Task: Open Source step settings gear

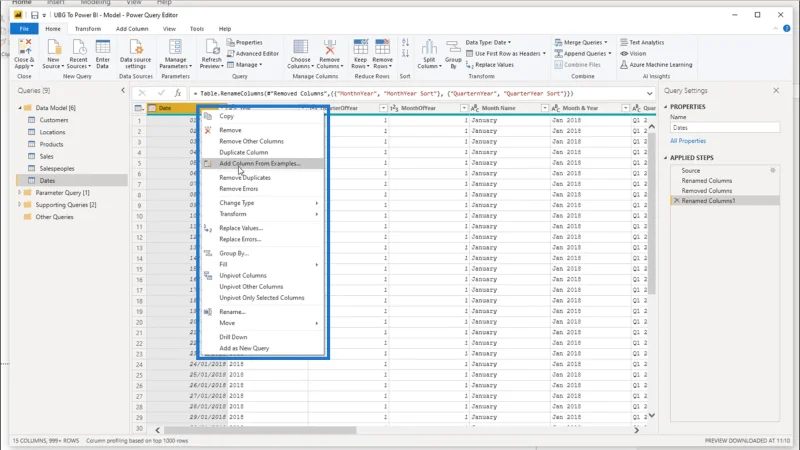Action: (x=773, y=170)
